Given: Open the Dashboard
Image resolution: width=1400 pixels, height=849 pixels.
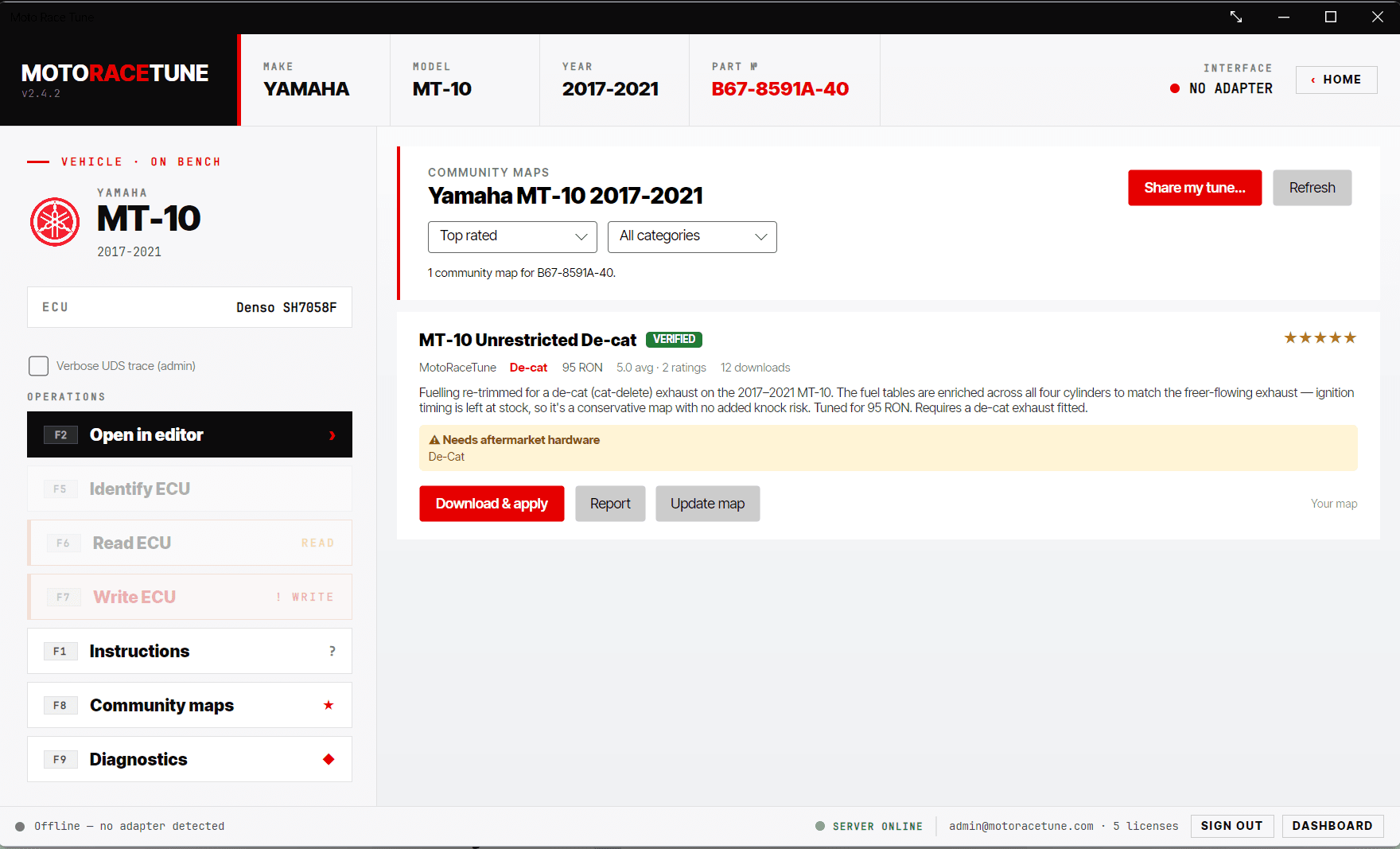Looking at the screenshot, I should coord(1332,826).
